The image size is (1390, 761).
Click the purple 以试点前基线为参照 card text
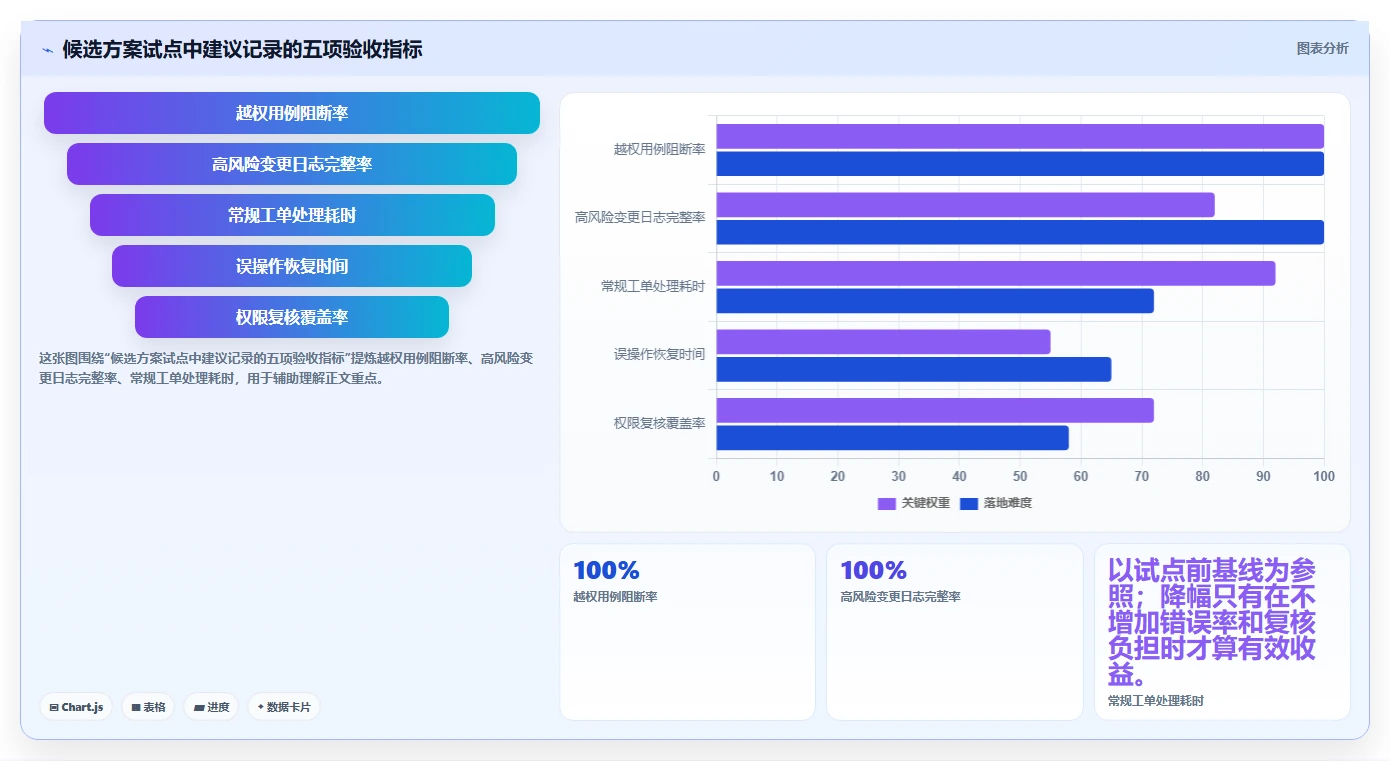[1212, 622]
